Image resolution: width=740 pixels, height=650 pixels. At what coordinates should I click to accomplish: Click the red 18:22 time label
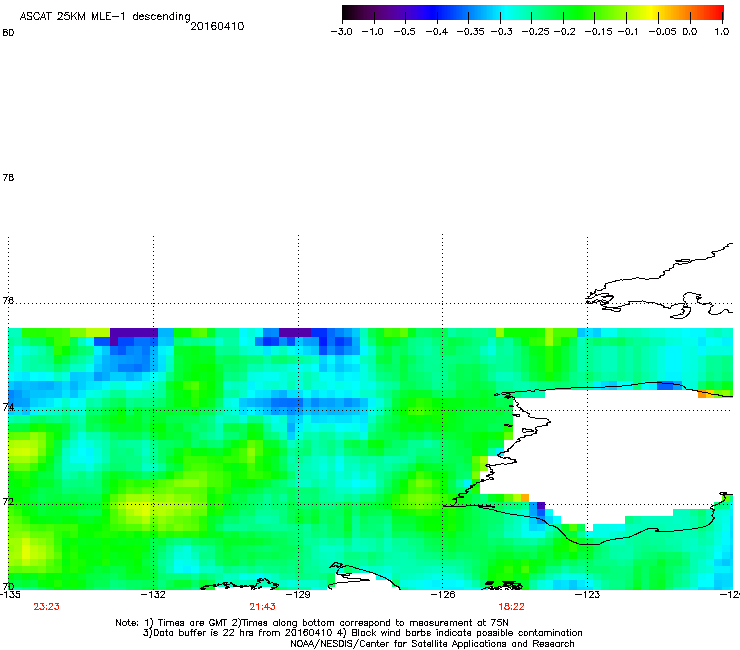(511, 607)
